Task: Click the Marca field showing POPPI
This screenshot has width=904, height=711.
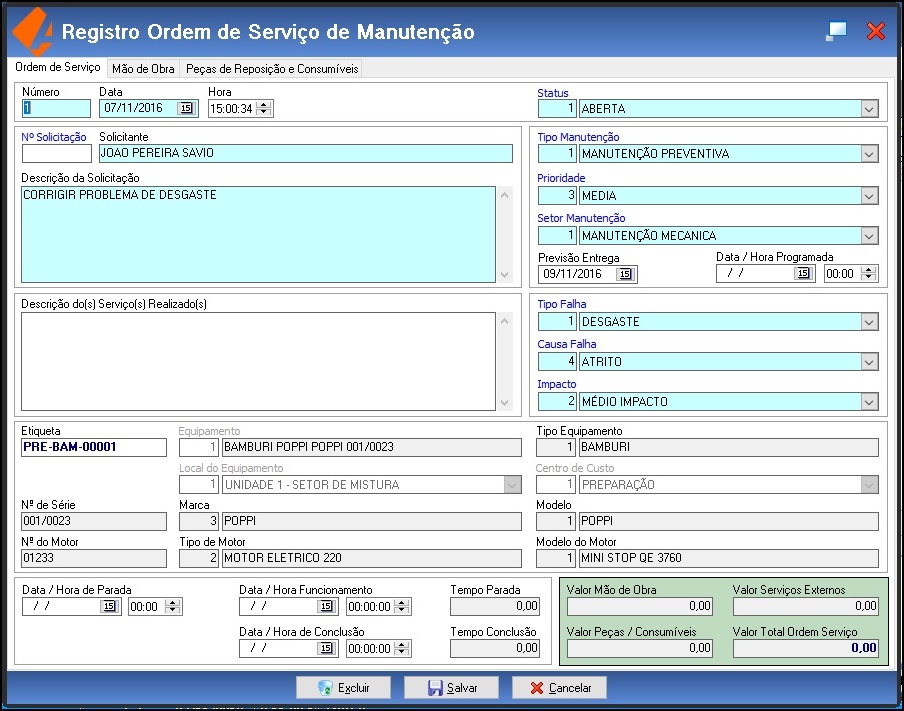Action: pyautogui.click(x=372, y=521)
